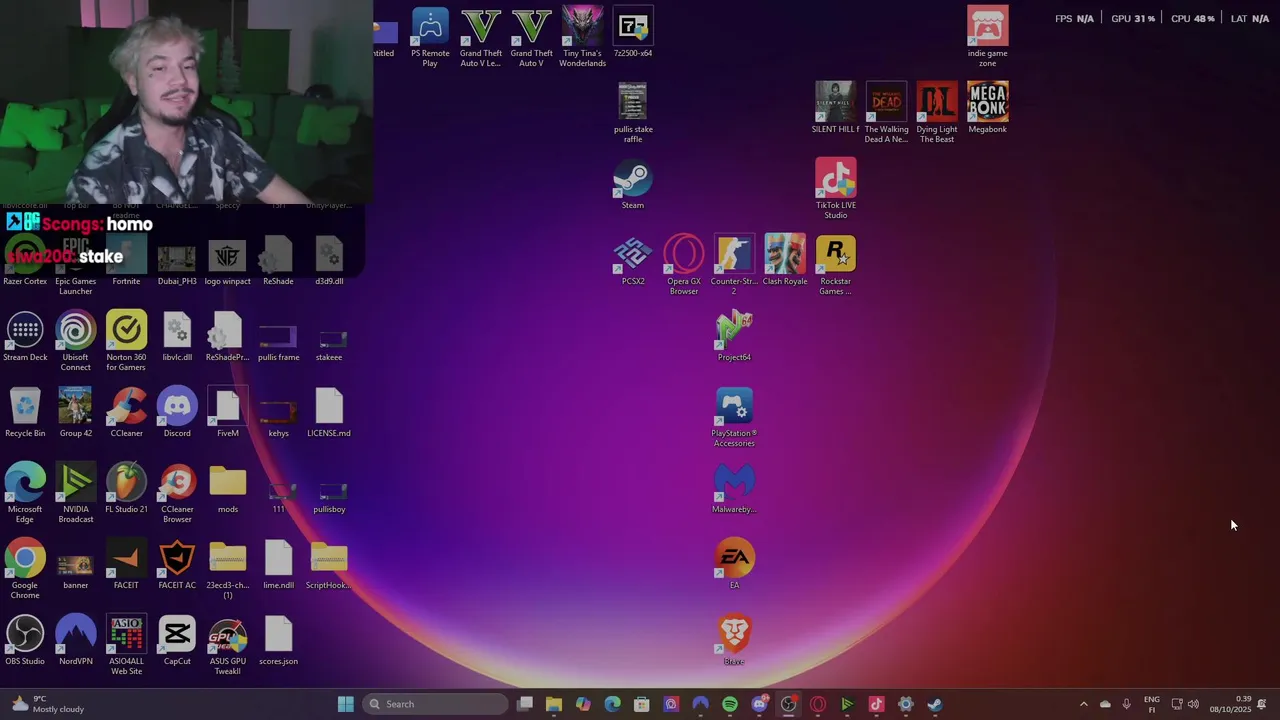
Task: Open the Stream Deck shortcut
Action: click(x=25, y=337)
